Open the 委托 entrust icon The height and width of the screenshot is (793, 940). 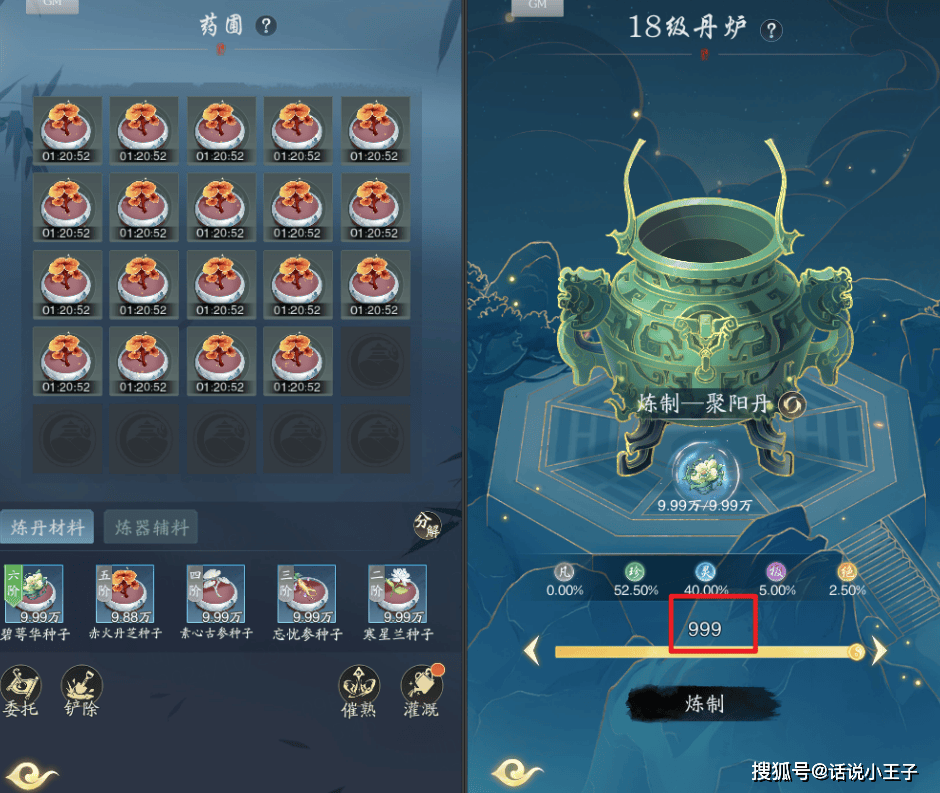[21, 691]
